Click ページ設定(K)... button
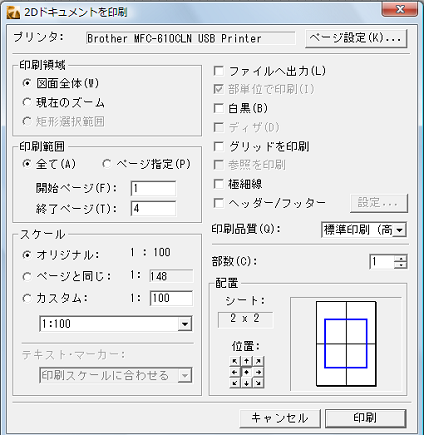Viewport: 424px width, 435px height. click(356, 38)
